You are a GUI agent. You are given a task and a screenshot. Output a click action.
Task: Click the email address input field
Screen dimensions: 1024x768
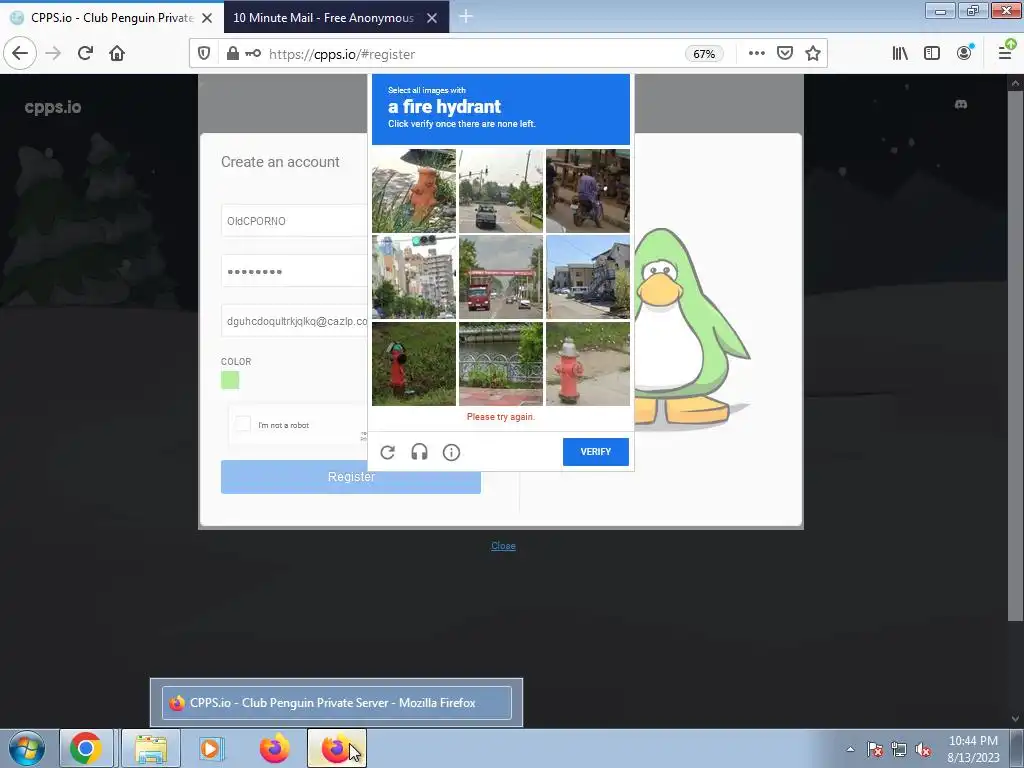tap(295, 321)
